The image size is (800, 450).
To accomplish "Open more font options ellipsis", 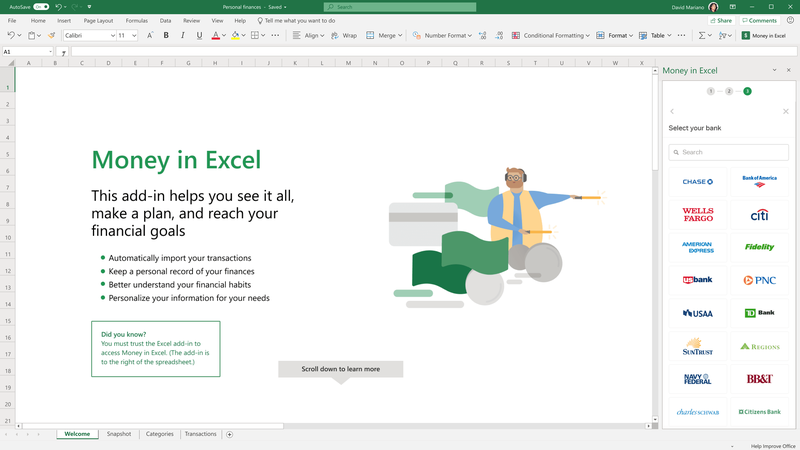I will click(x=275, y=35).
